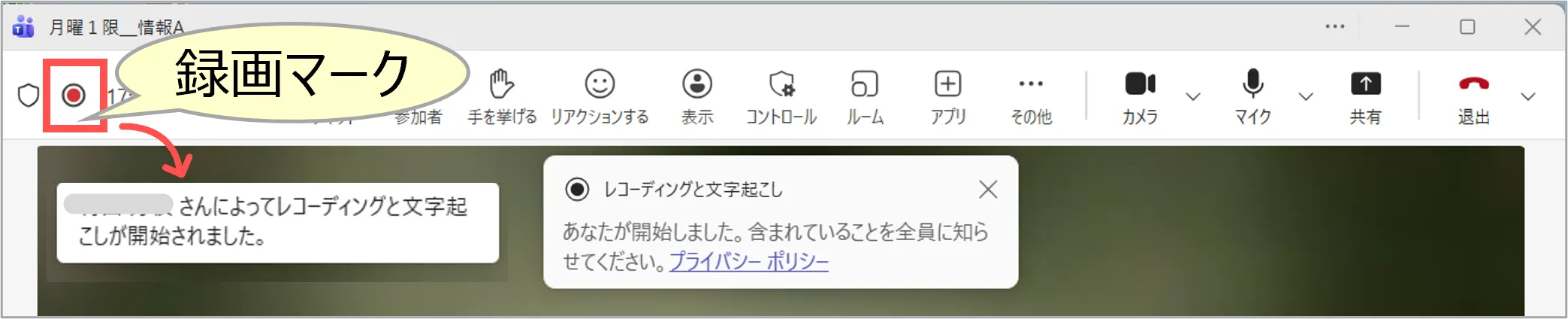The height and width of the screenshot is (319, 1568).
Task: Open アプリ apps panel
Action: [x=948, y=96]
